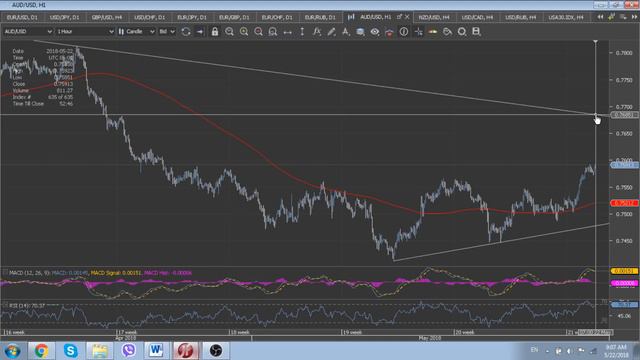Open Viber from the taskbar
640x360 pixels.
click(129, 351)
